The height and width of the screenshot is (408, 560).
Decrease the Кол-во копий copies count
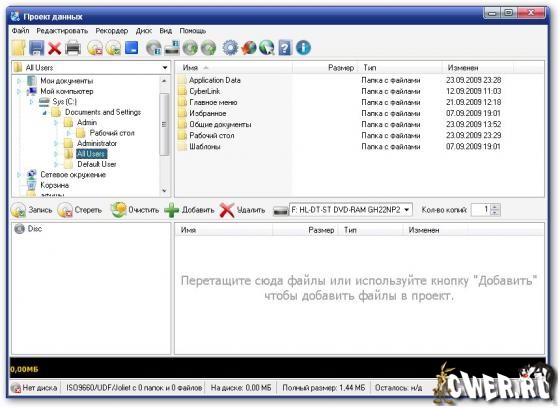(495, 213)
